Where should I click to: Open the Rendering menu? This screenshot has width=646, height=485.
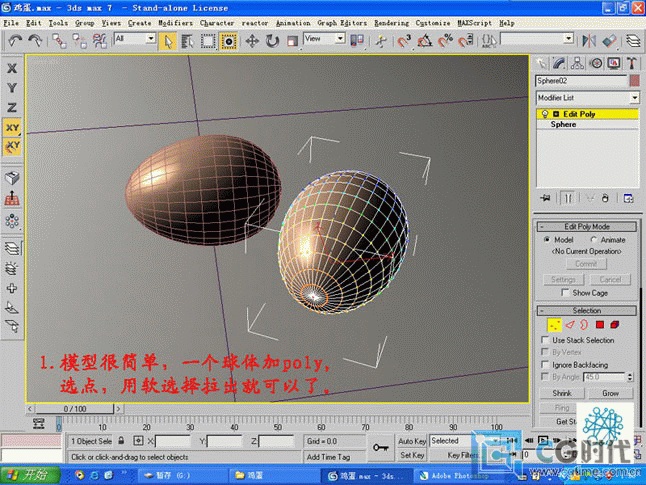click(x=391, y=23)
